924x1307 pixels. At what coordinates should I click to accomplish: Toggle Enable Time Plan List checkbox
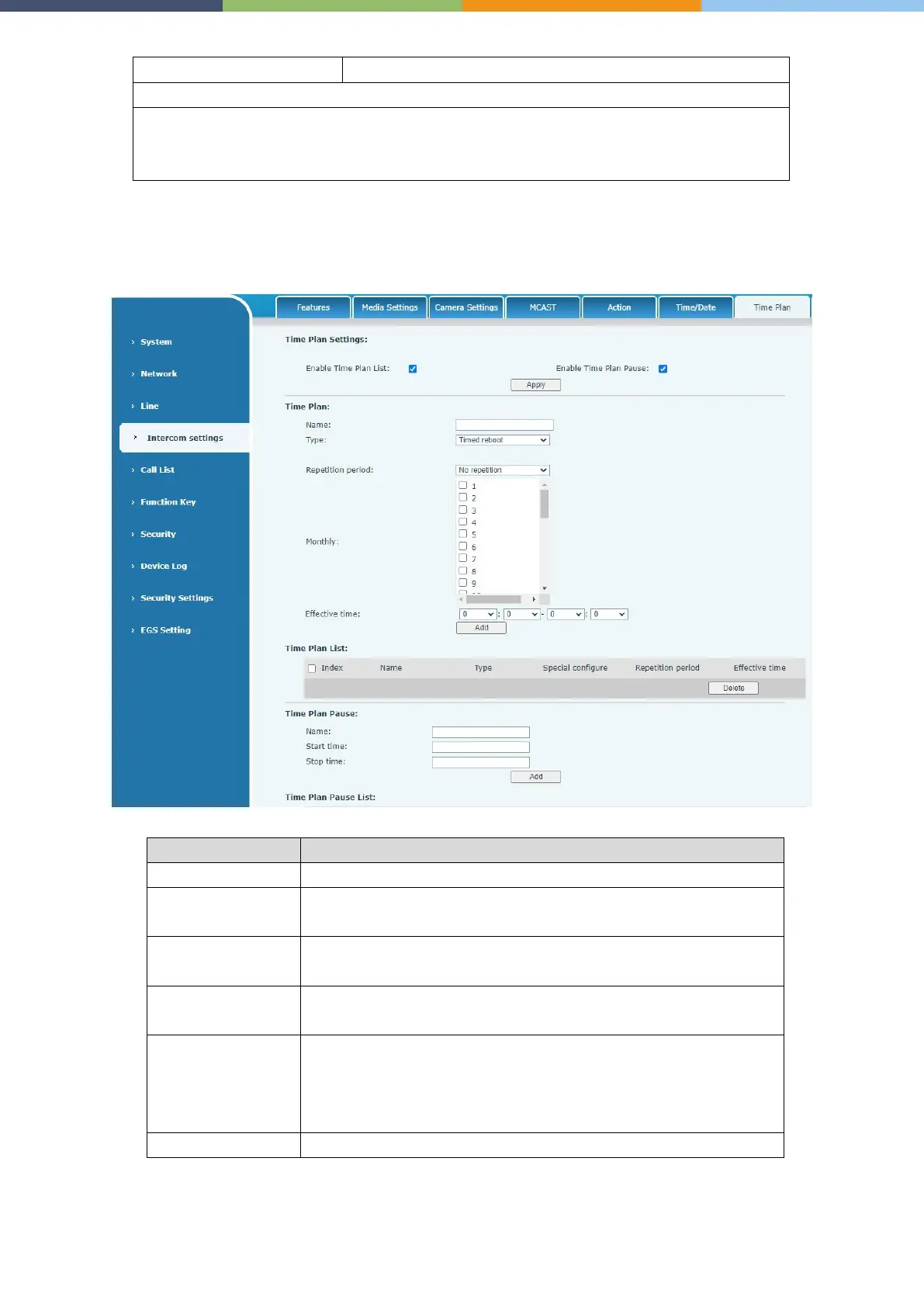413,369
